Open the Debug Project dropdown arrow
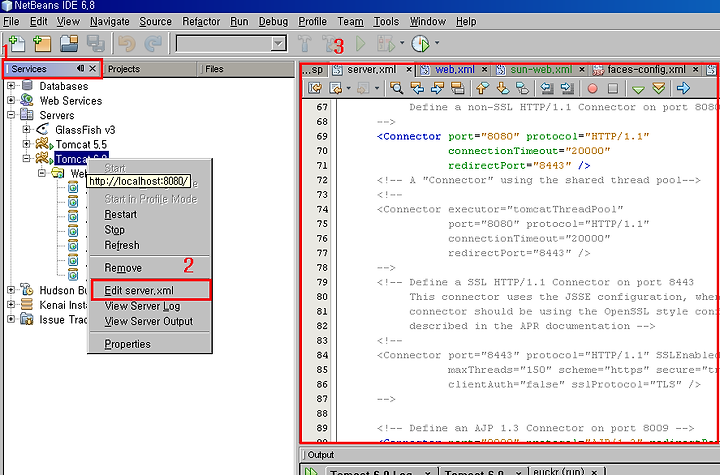The image size is (720, 475). coord(402,43)
